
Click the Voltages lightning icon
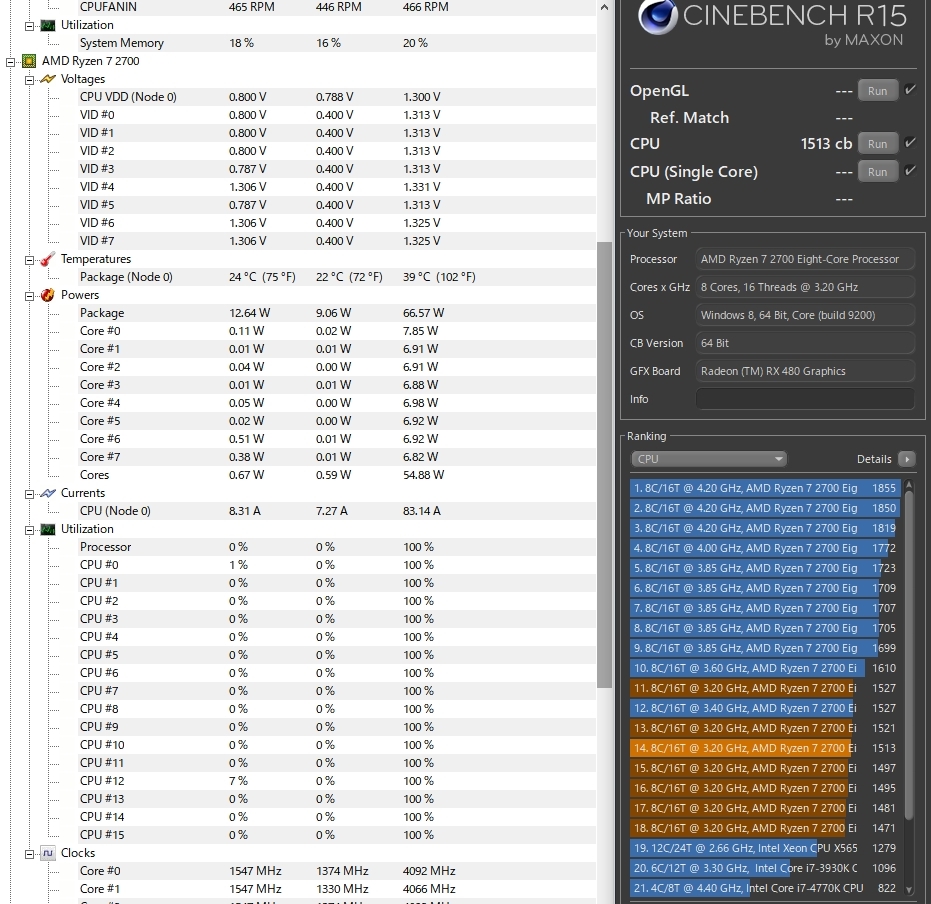(48, 79)
